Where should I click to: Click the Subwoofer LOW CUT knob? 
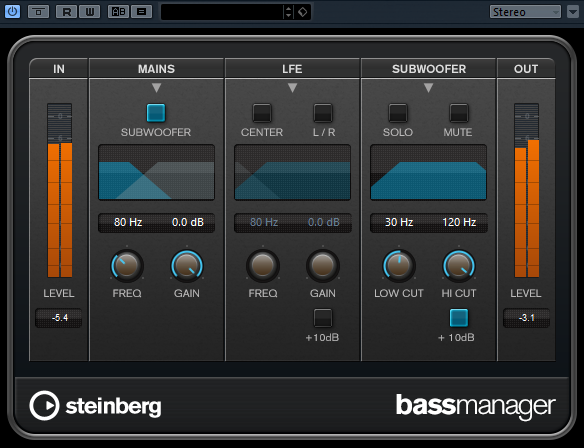399,266
